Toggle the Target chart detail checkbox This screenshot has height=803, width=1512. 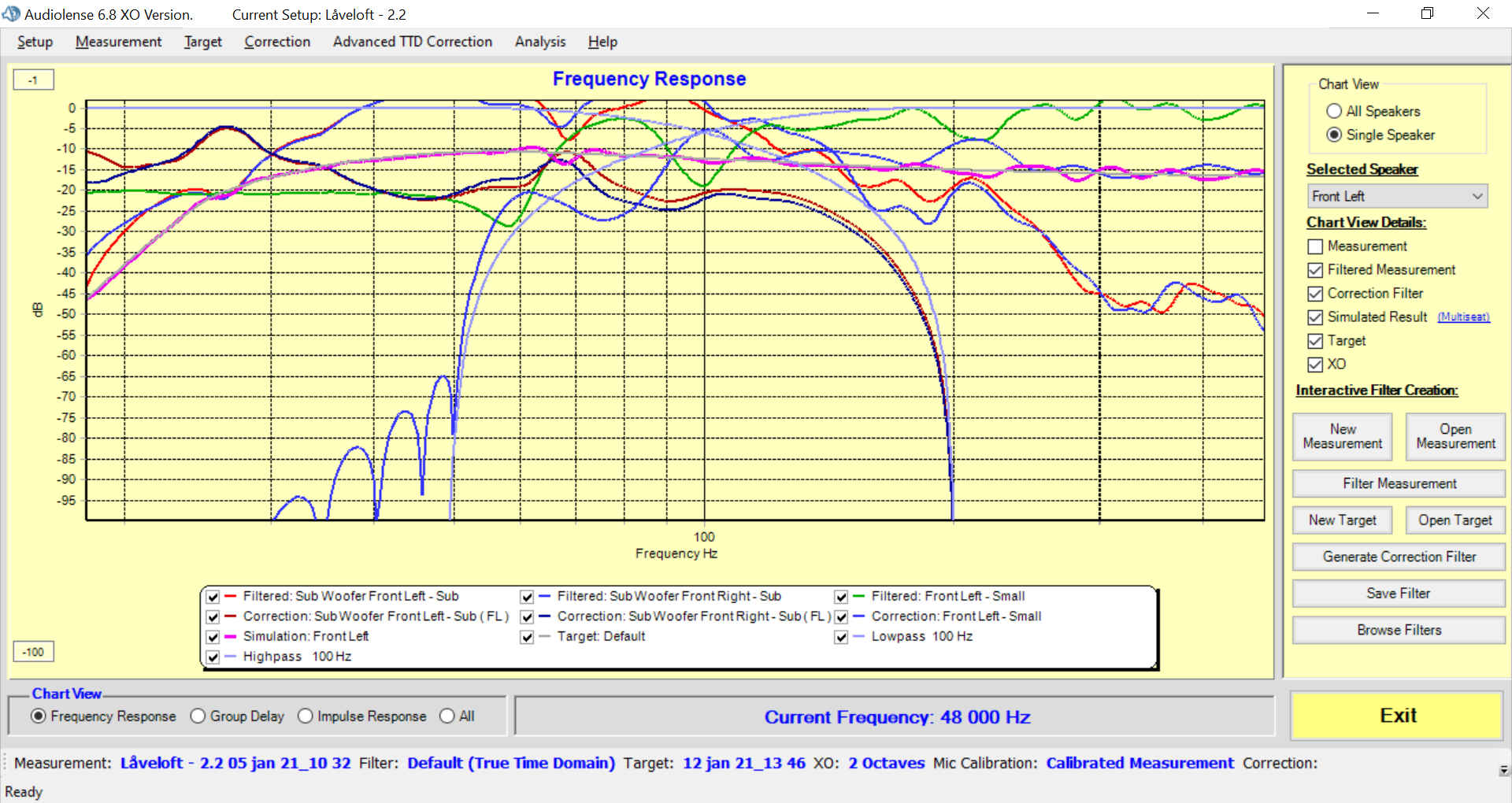point(1315,341)
